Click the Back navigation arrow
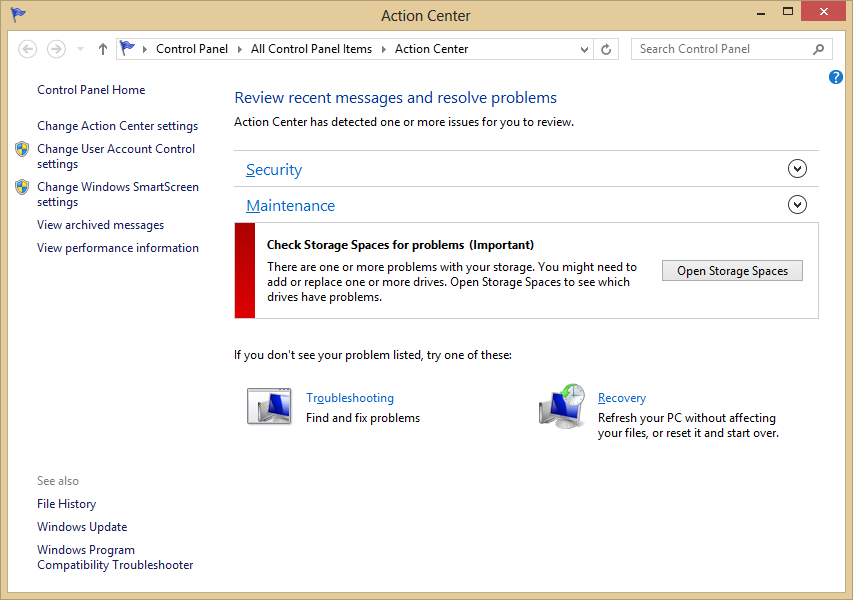Viewport: 853px width, 600px height. click(28, 49)
